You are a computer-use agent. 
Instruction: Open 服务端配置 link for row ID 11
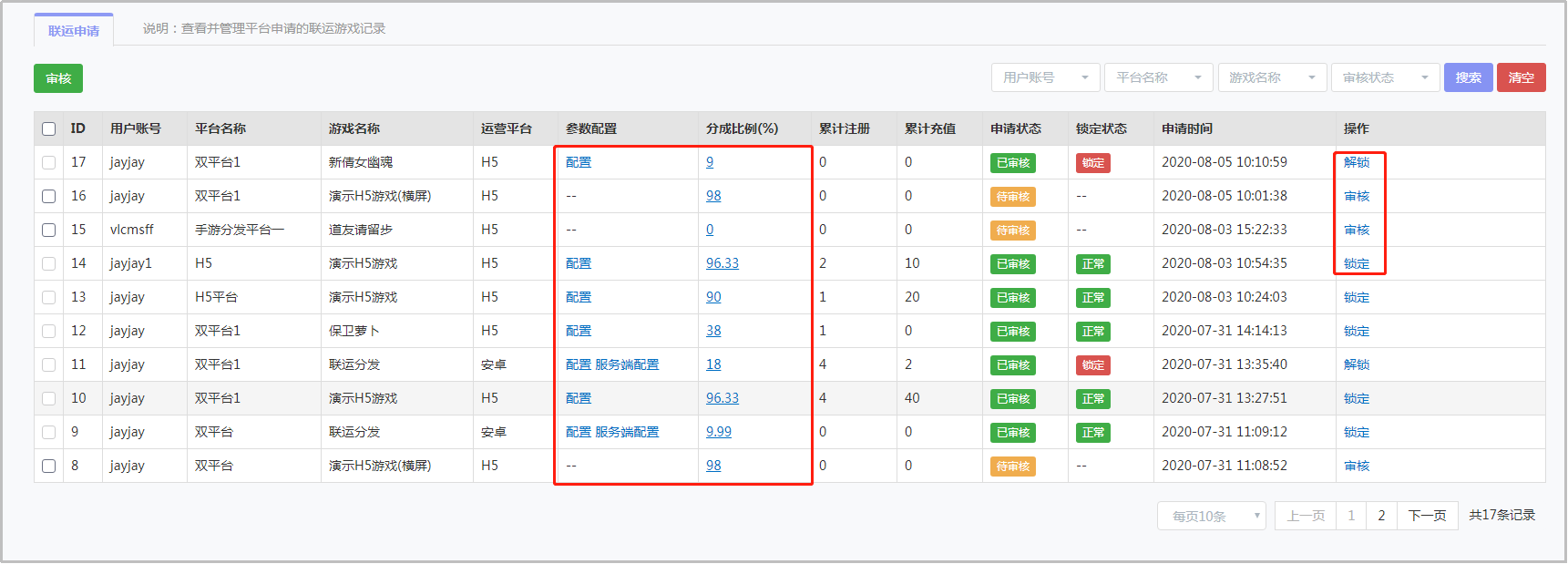627,364
